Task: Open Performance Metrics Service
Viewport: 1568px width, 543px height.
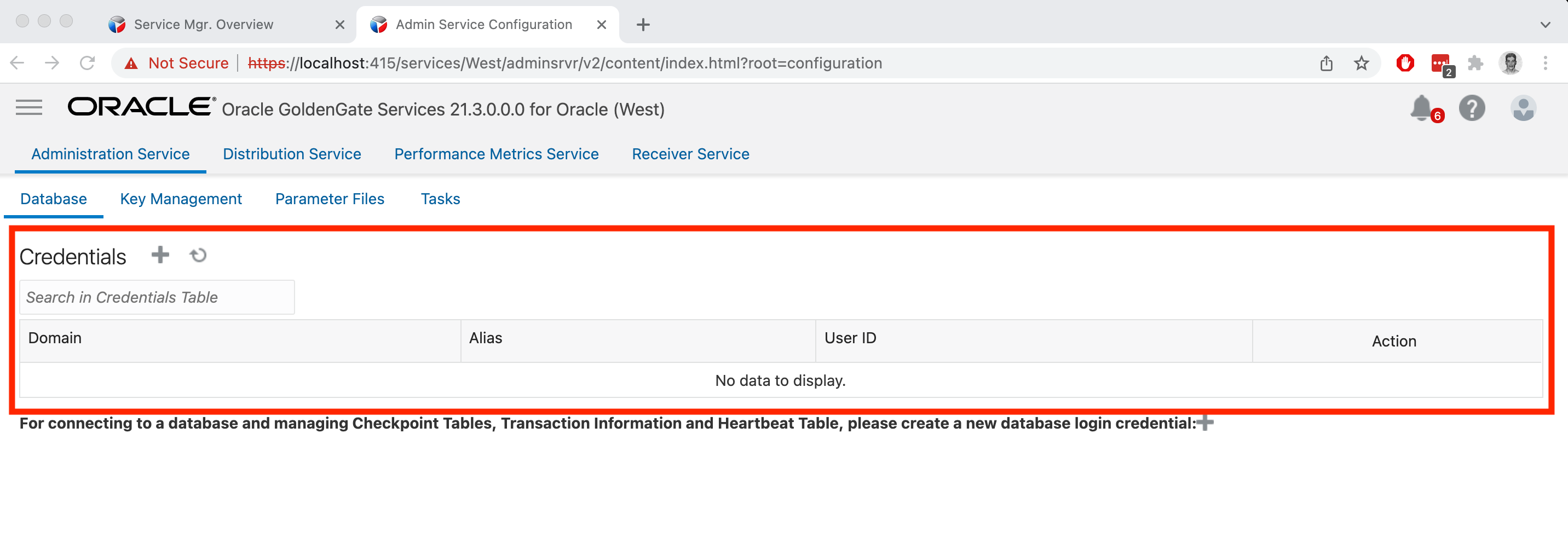Action: pos(496,154)
